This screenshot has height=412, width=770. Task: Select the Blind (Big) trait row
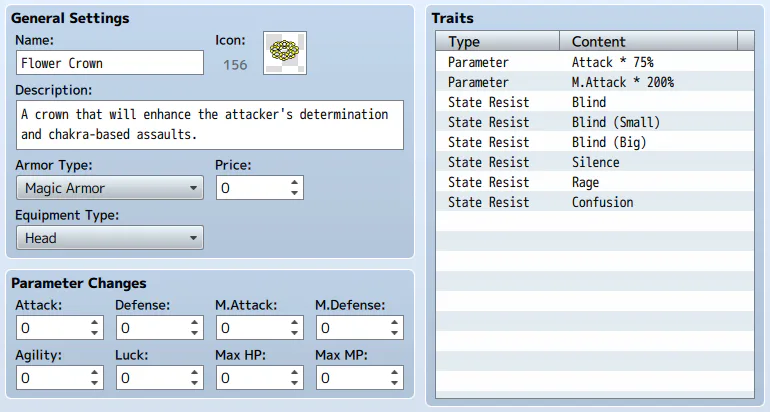point(595,142)
